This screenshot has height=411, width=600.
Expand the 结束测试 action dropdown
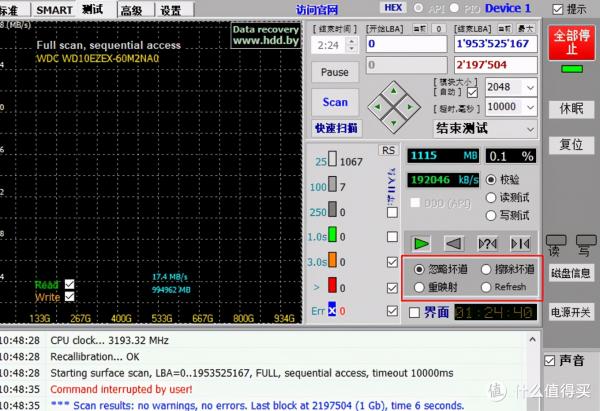[486, 129]
